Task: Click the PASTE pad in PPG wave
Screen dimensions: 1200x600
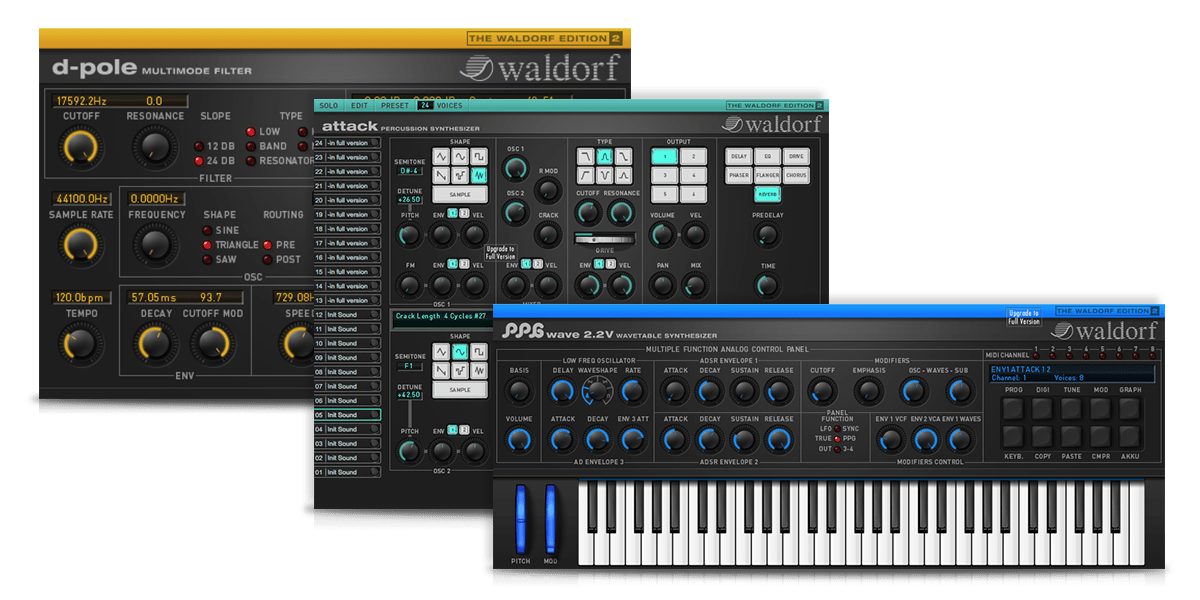Action: pos(1072,437)
